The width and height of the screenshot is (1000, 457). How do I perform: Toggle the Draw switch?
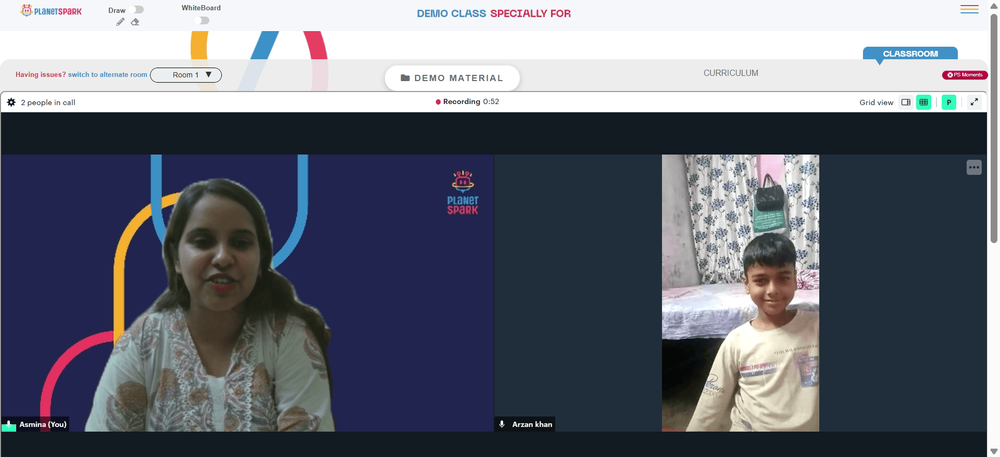click(x=136, y=10)
